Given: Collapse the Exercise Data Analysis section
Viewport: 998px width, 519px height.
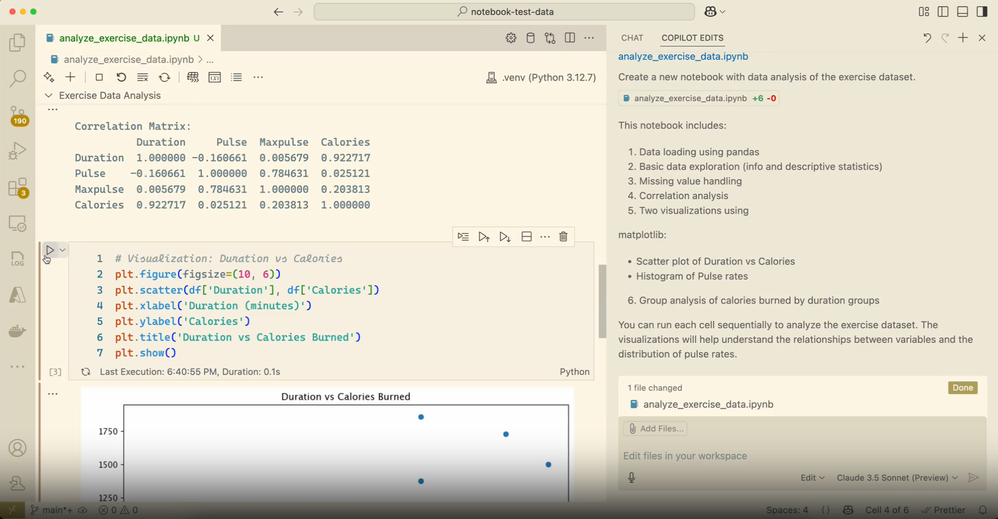Looking at the screenshot, I should click(48, 96).
